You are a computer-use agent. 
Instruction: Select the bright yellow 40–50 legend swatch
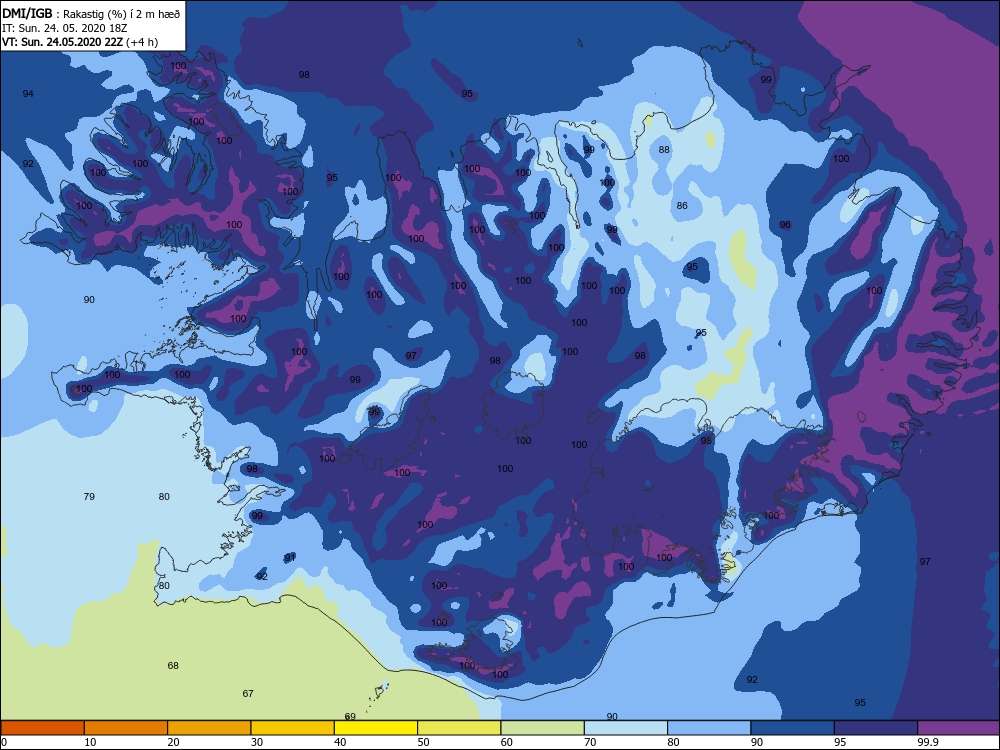(x=376, y=728)
